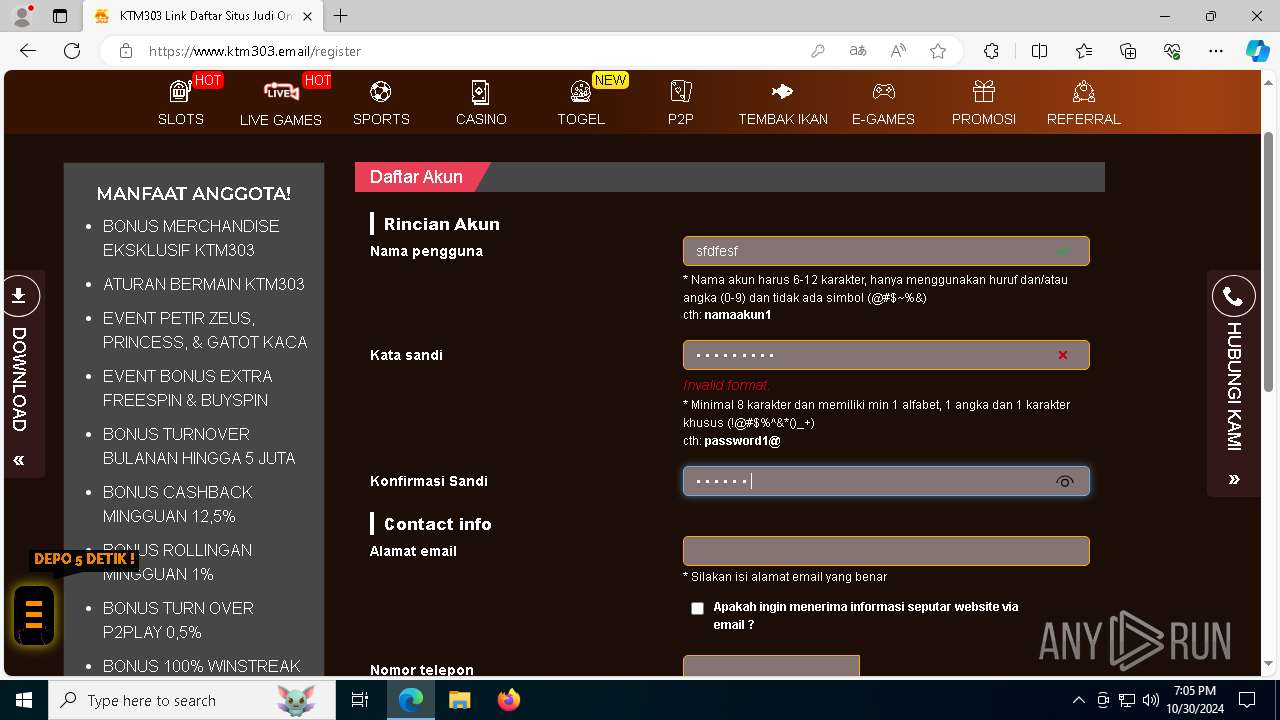
Task: Tick the email information subscription checkbox
Action: (x=697, y=608)
